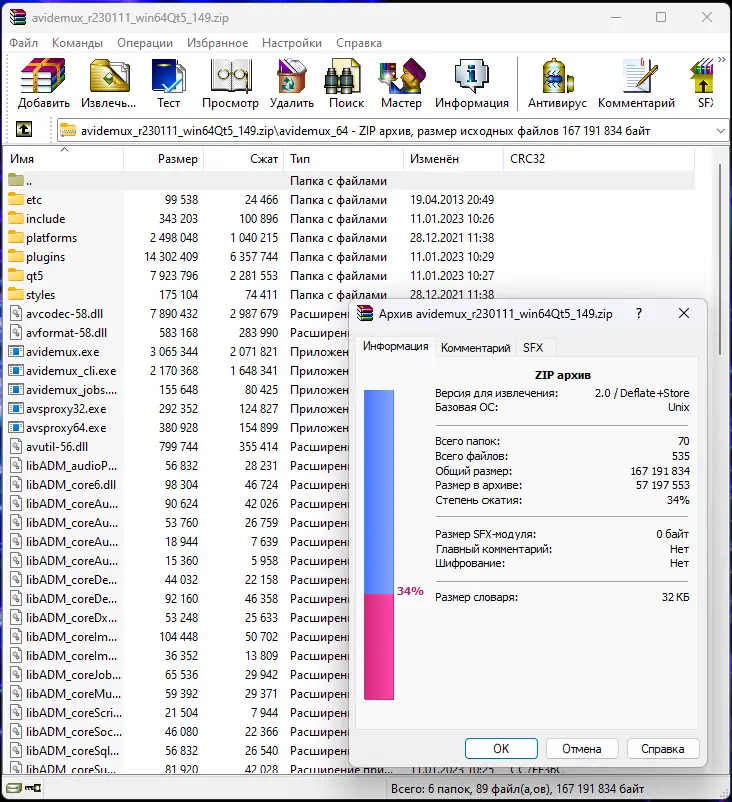Select the styles folder icon
This screenshot has height=802, width=732.
click(x=16, y=294)
